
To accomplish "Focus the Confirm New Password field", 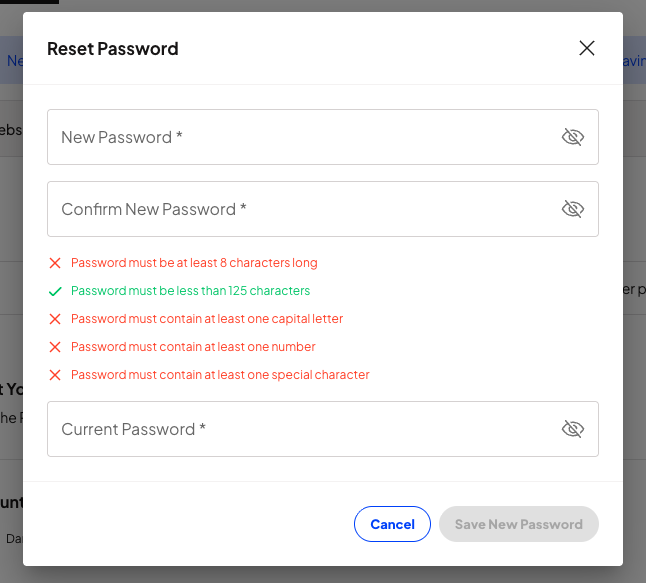I will point(300,209).
